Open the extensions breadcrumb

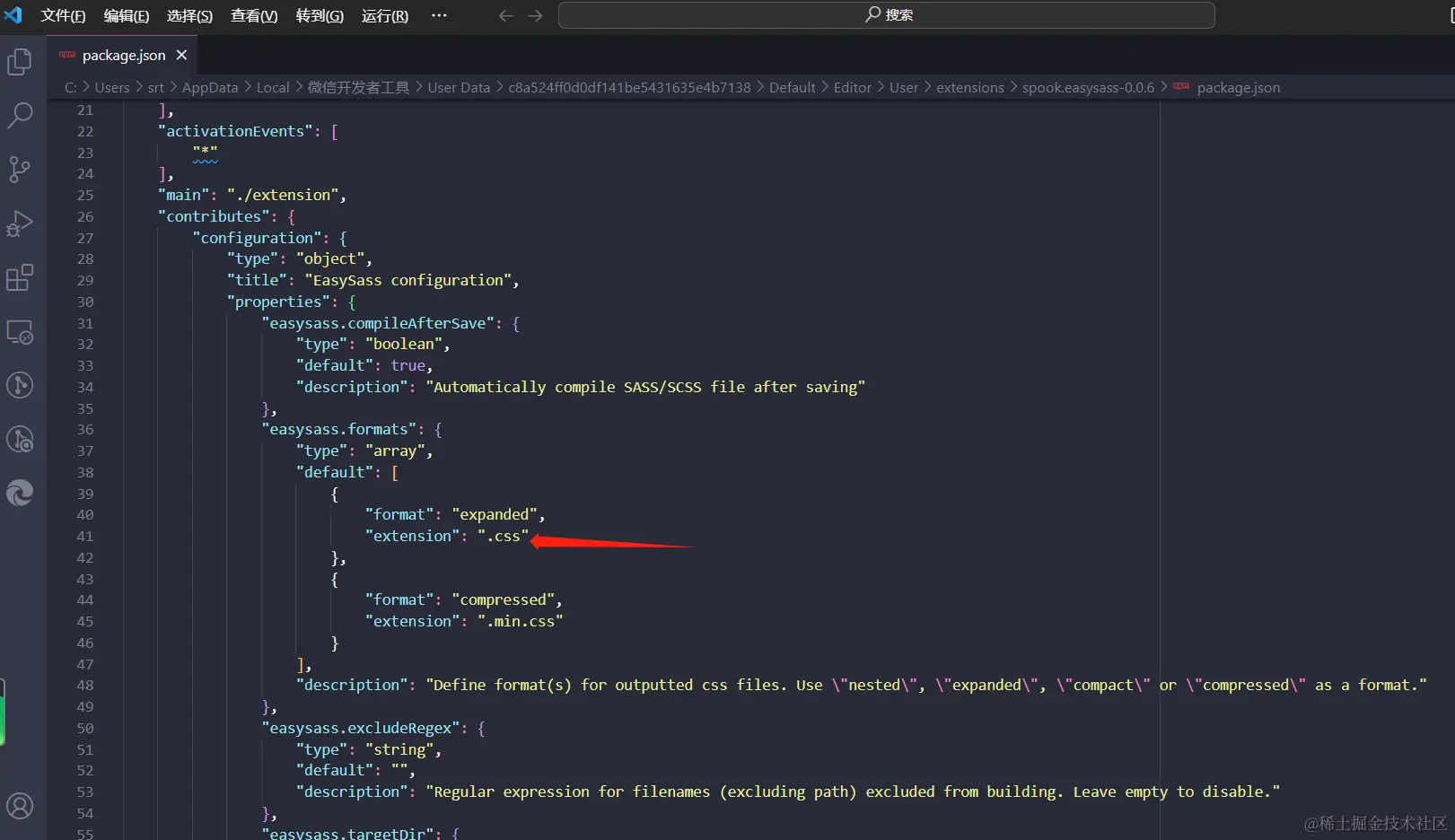click(970, 87)
